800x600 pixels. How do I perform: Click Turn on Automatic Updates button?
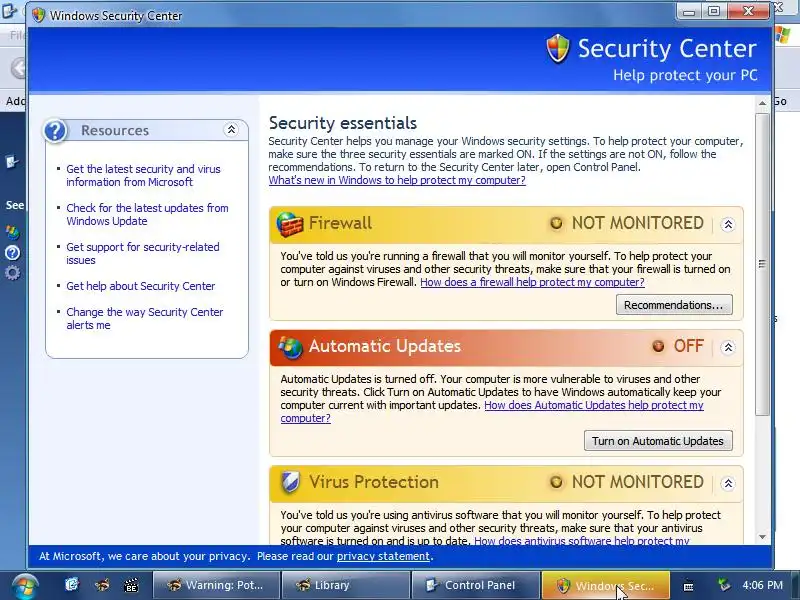tap(658, 441)
